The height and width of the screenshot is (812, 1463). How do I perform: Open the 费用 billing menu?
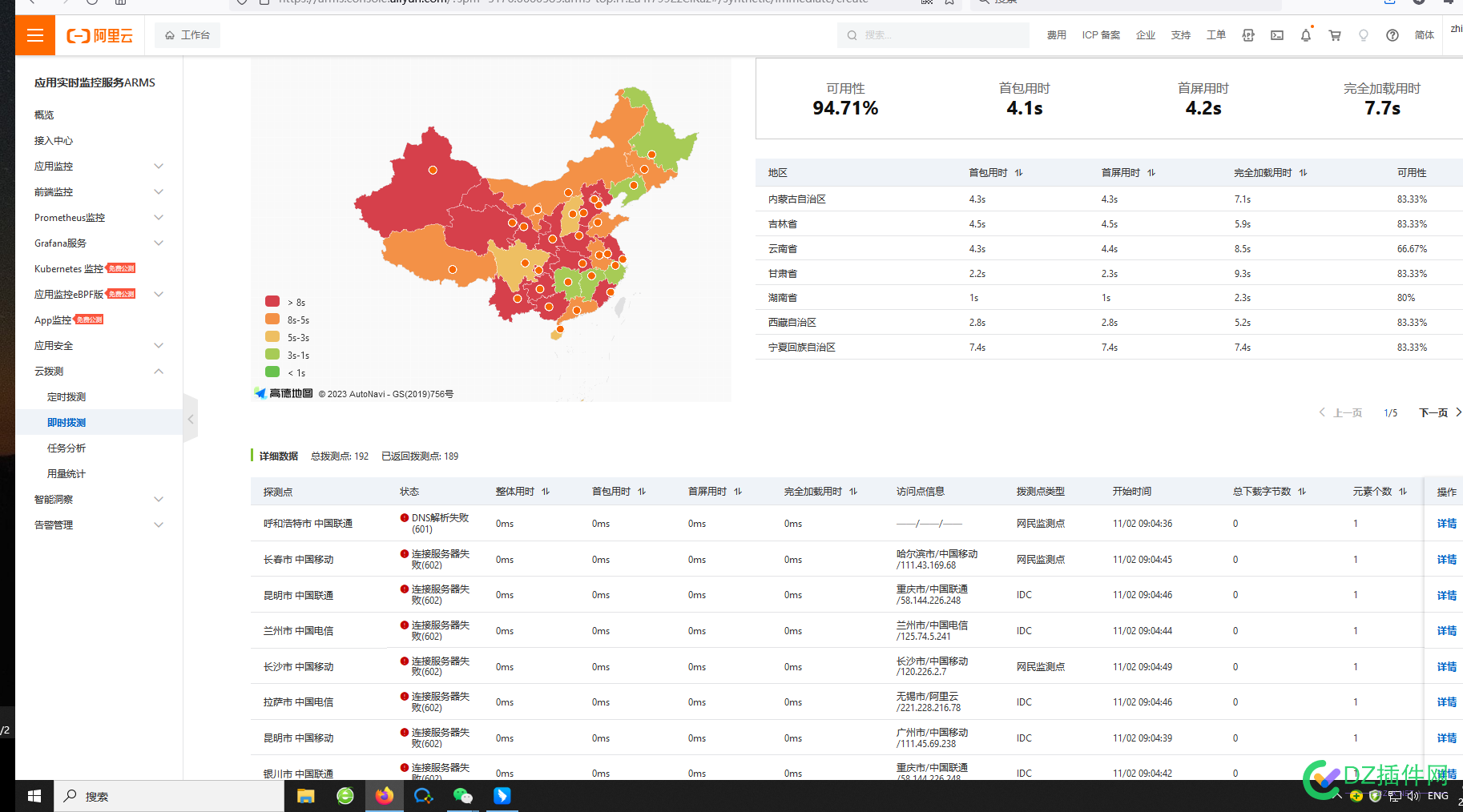click(x=1056, y=35)
